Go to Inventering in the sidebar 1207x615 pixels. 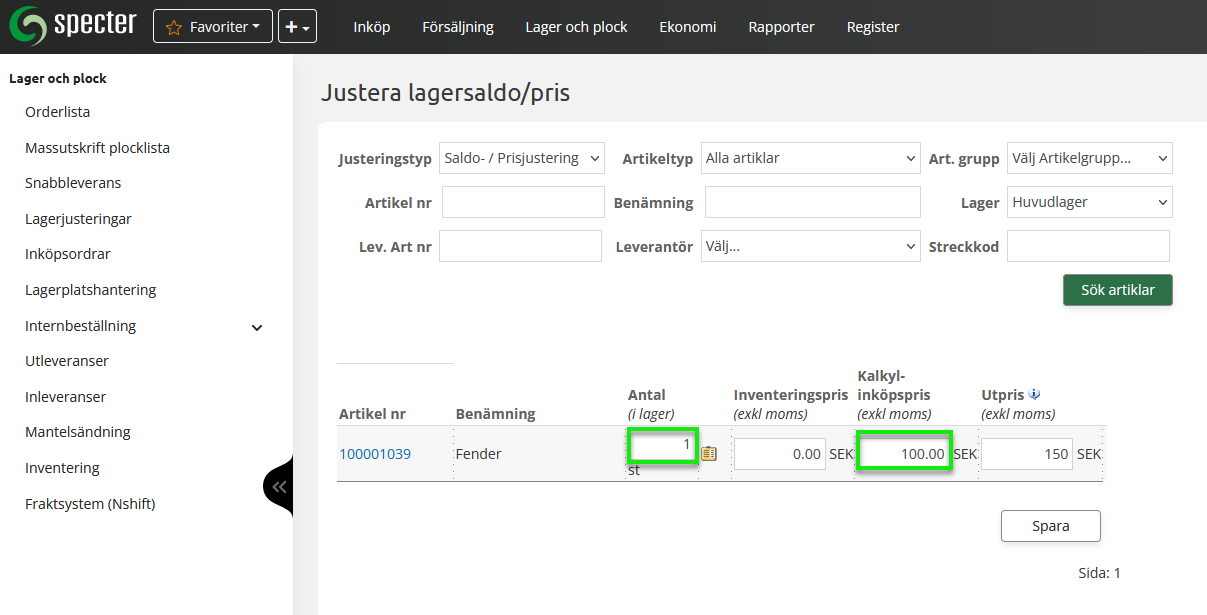coord(62,468)
